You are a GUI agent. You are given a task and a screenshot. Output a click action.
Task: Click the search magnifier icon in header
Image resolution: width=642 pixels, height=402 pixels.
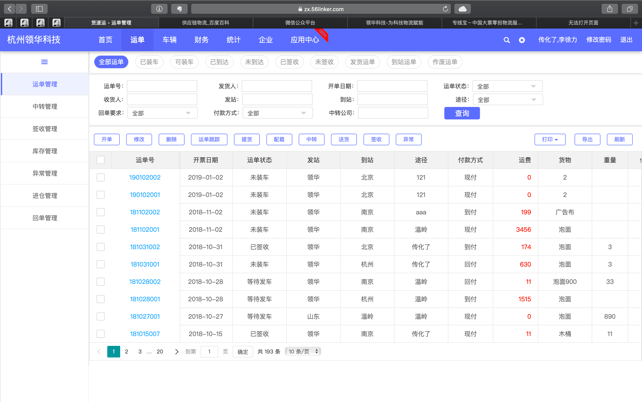tap(507, 40)
